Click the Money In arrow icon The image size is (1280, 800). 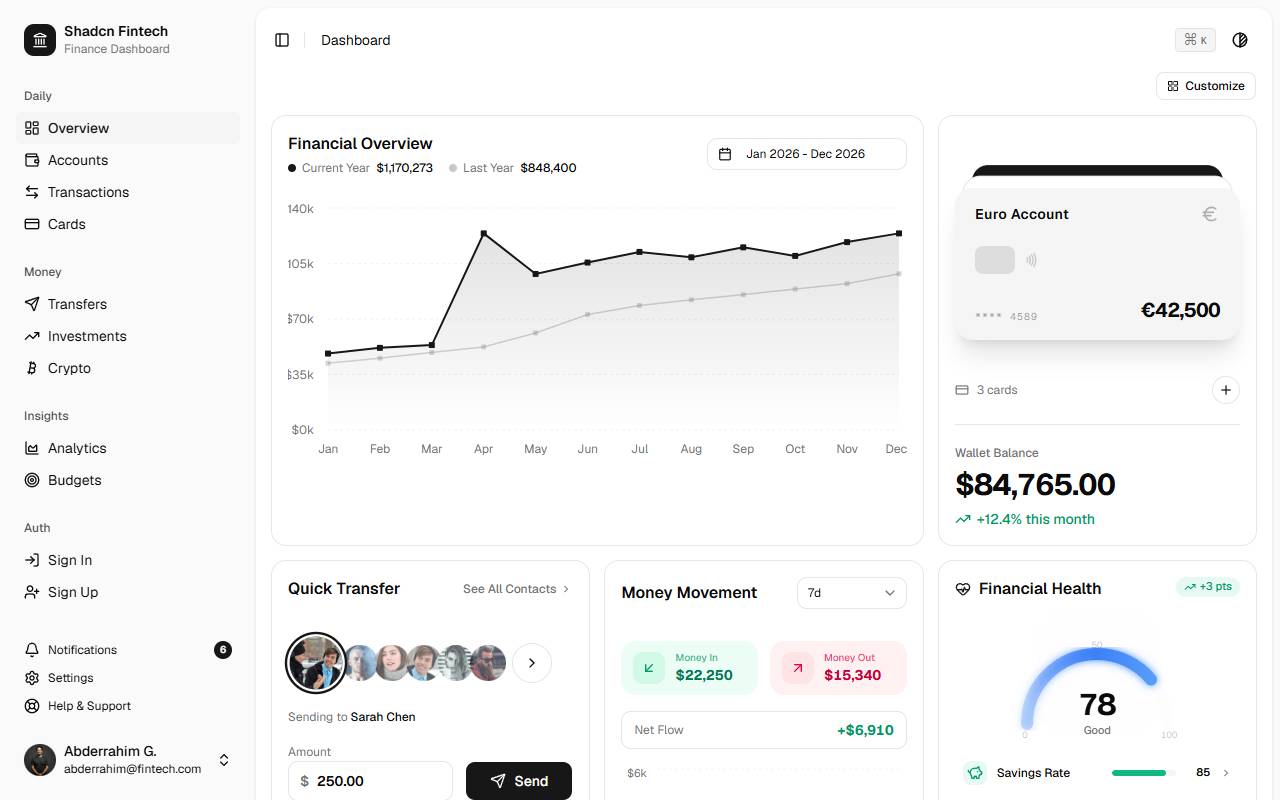649,668
